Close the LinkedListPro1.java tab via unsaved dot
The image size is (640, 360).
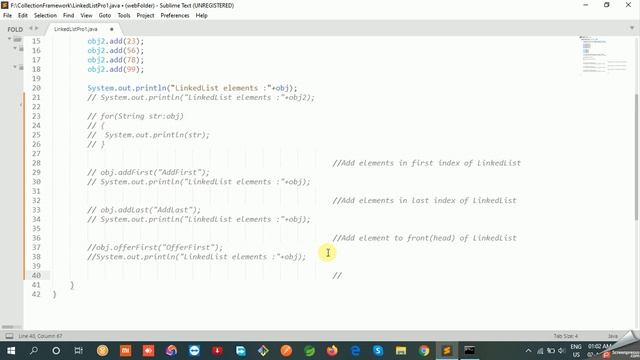[x=111, y=29]
